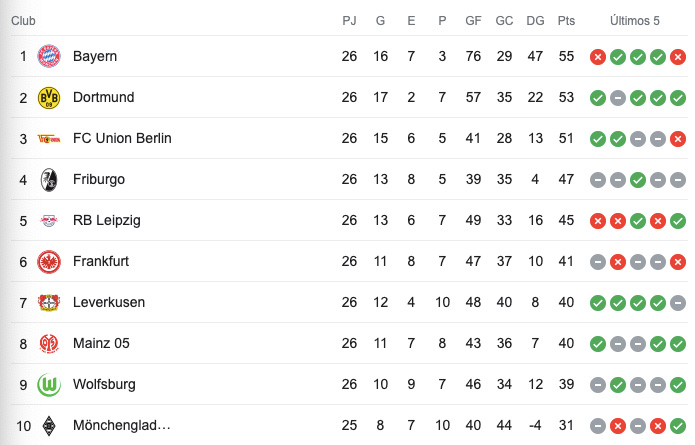Screen dimensions: 695x445
Task: Click the Frankfurt eagle crest icon
Action: tap(48, 261)
